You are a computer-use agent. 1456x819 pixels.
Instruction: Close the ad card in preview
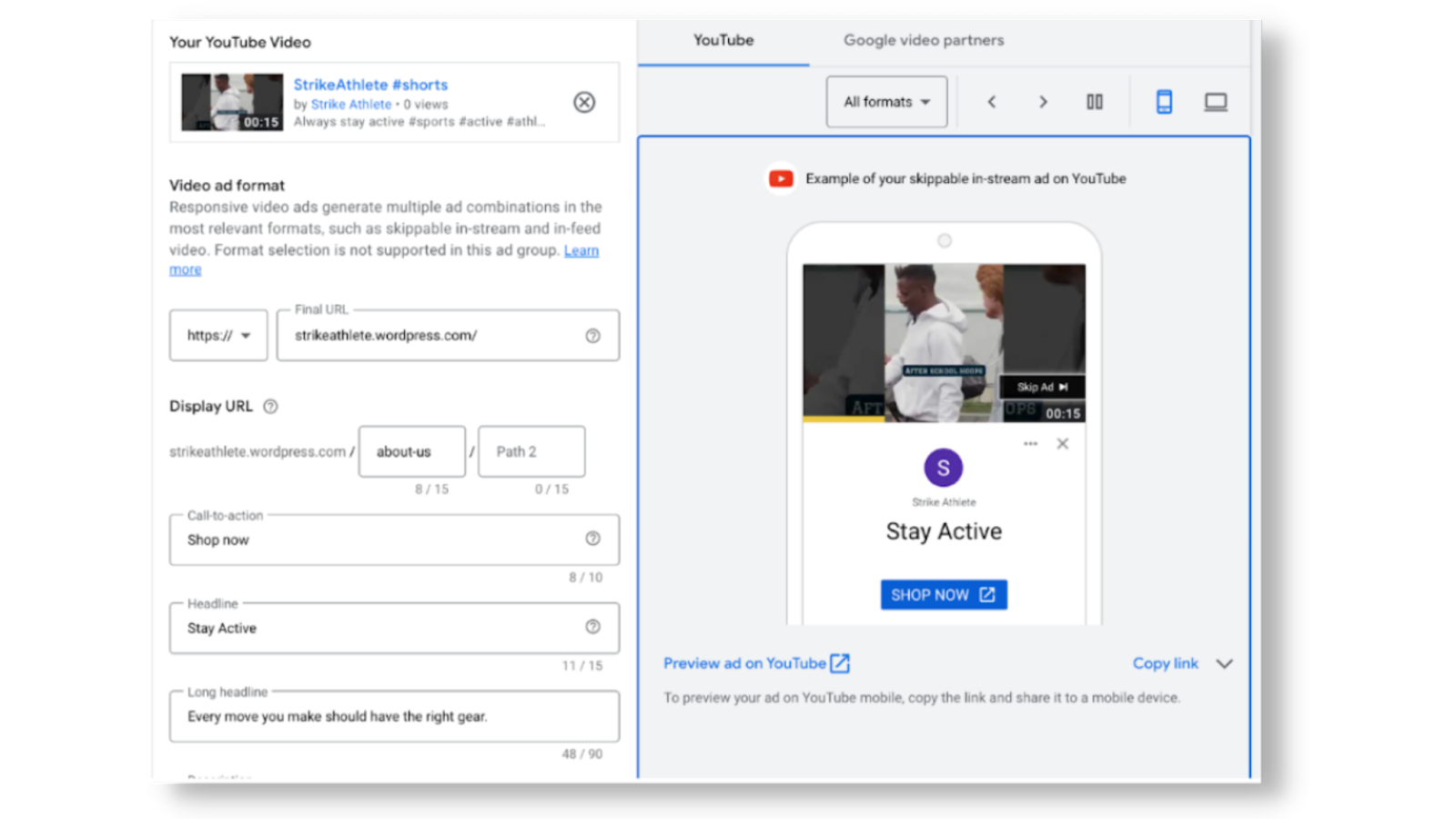(1062, 444)
